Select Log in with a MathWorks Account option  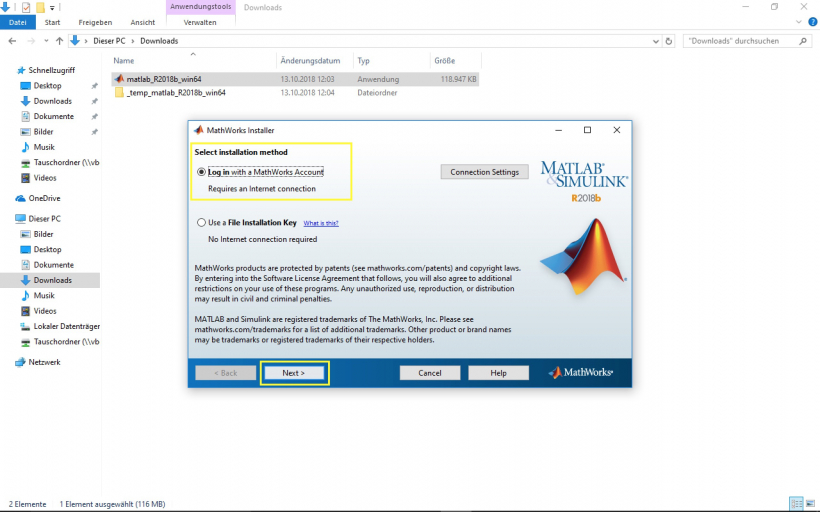pos(201,172)
